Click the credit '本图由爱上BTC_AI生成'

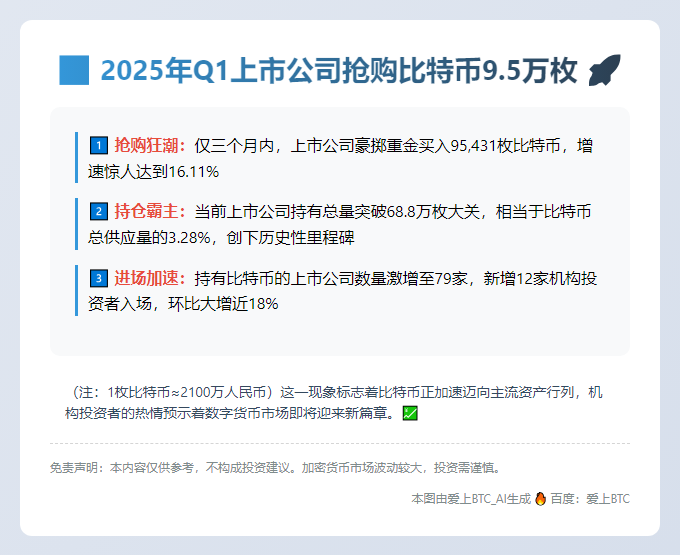click(x=471, y=499)
